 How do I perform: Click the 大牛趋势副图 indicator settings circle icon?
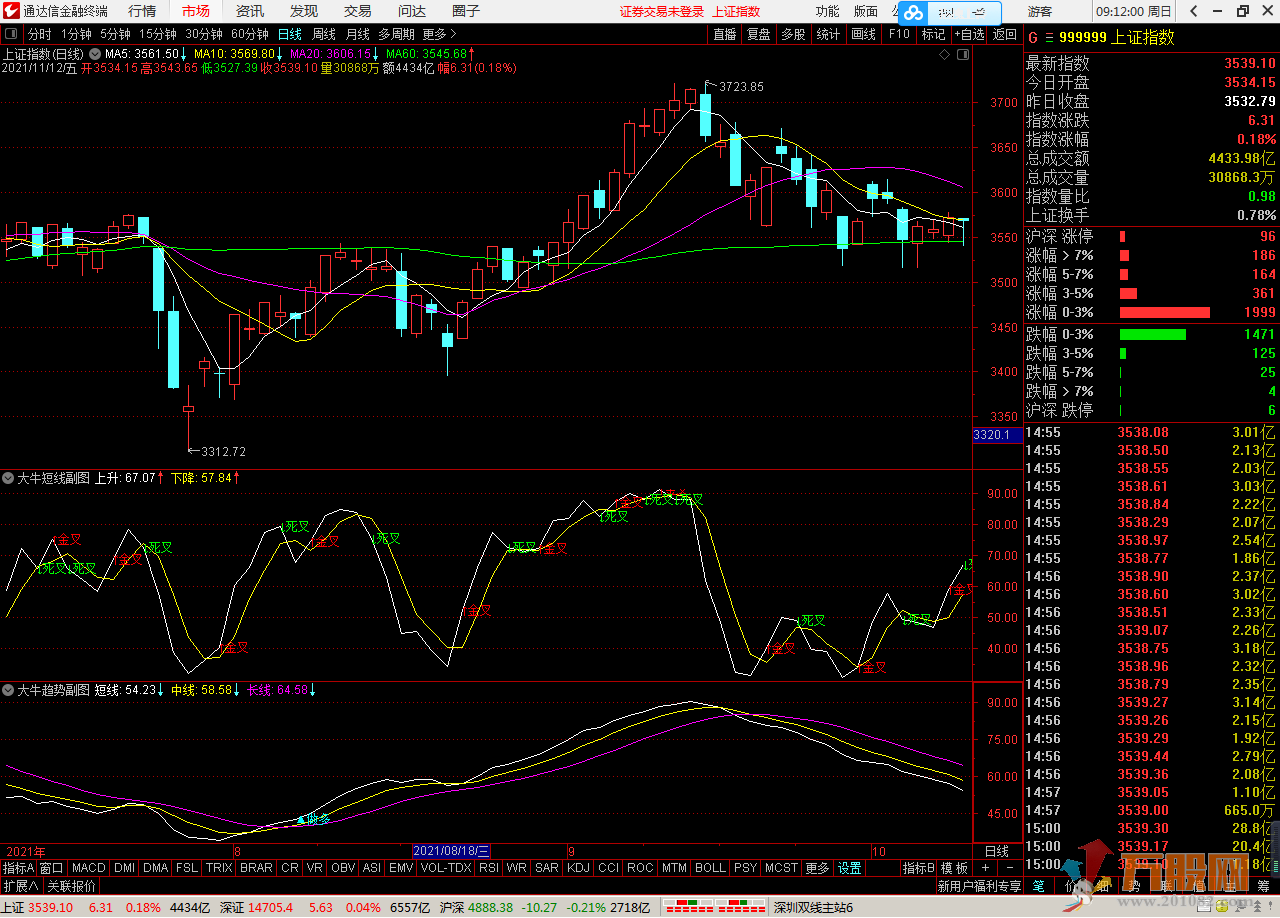pyautogui.click(x=8, y=690)
